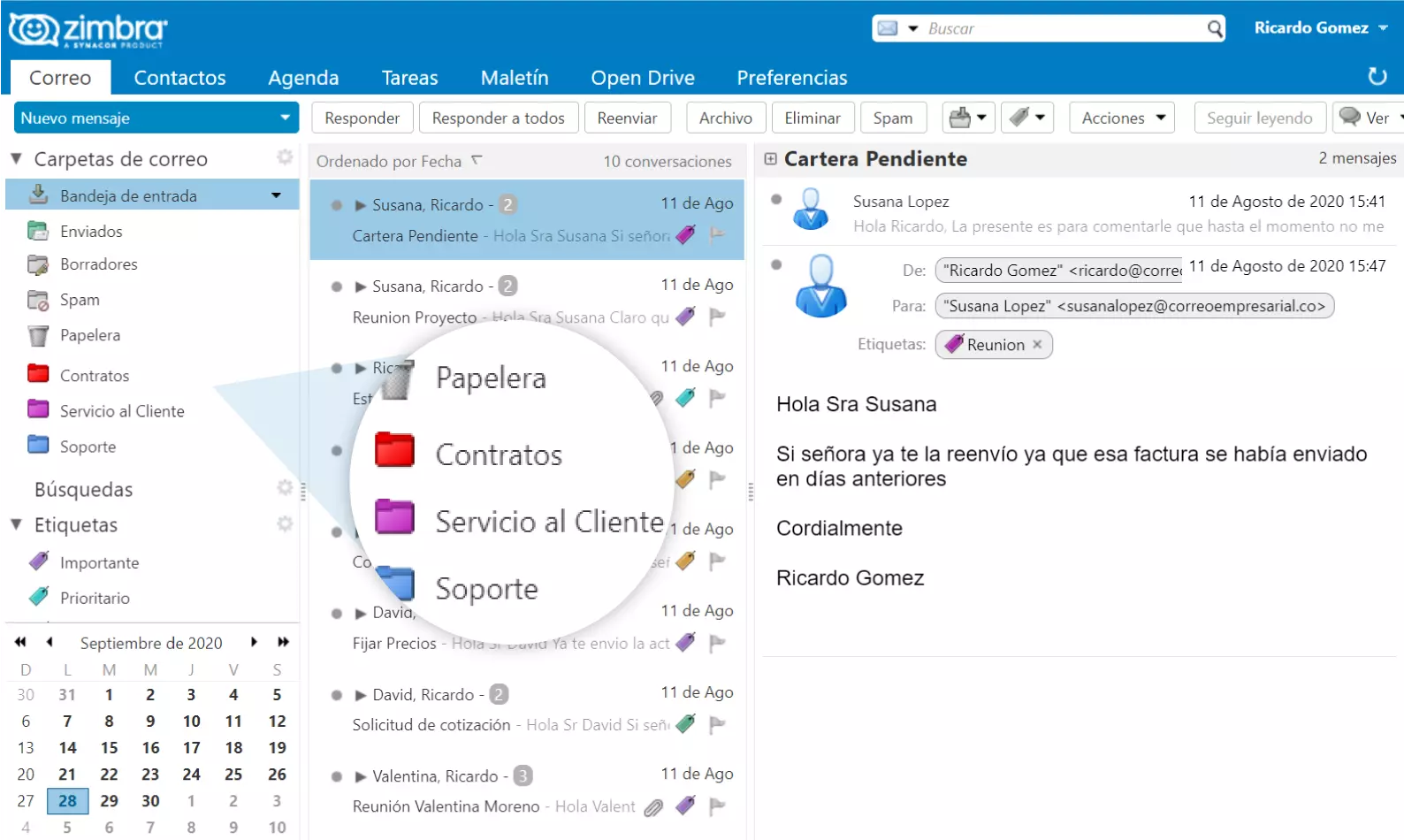Click the search magnifier icon
Screen dimensions: 1404x840
point(1215,28)
